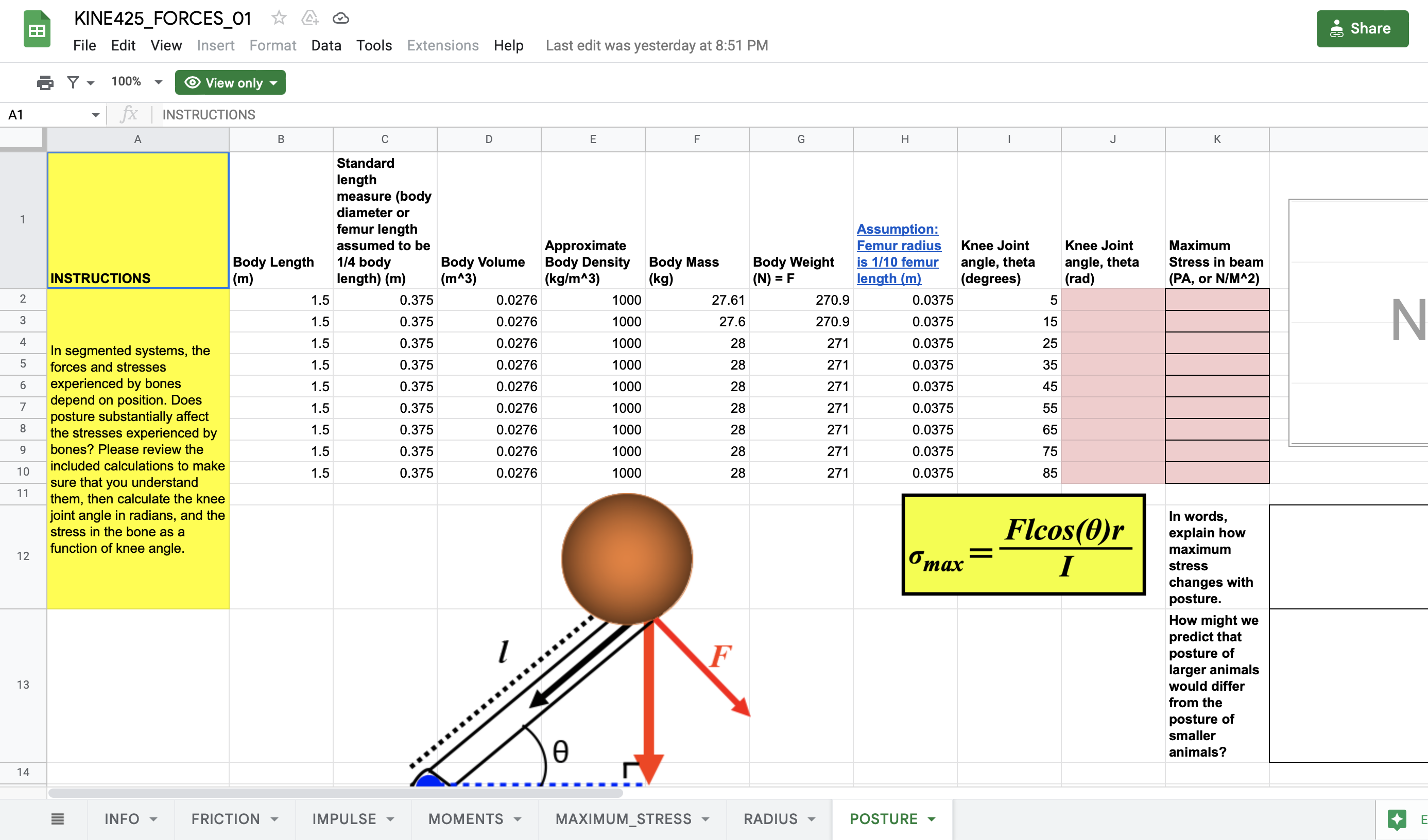This screenshot has width=1428, height=840.
Task: Click the print icon
Action: (x=45, y=83)
